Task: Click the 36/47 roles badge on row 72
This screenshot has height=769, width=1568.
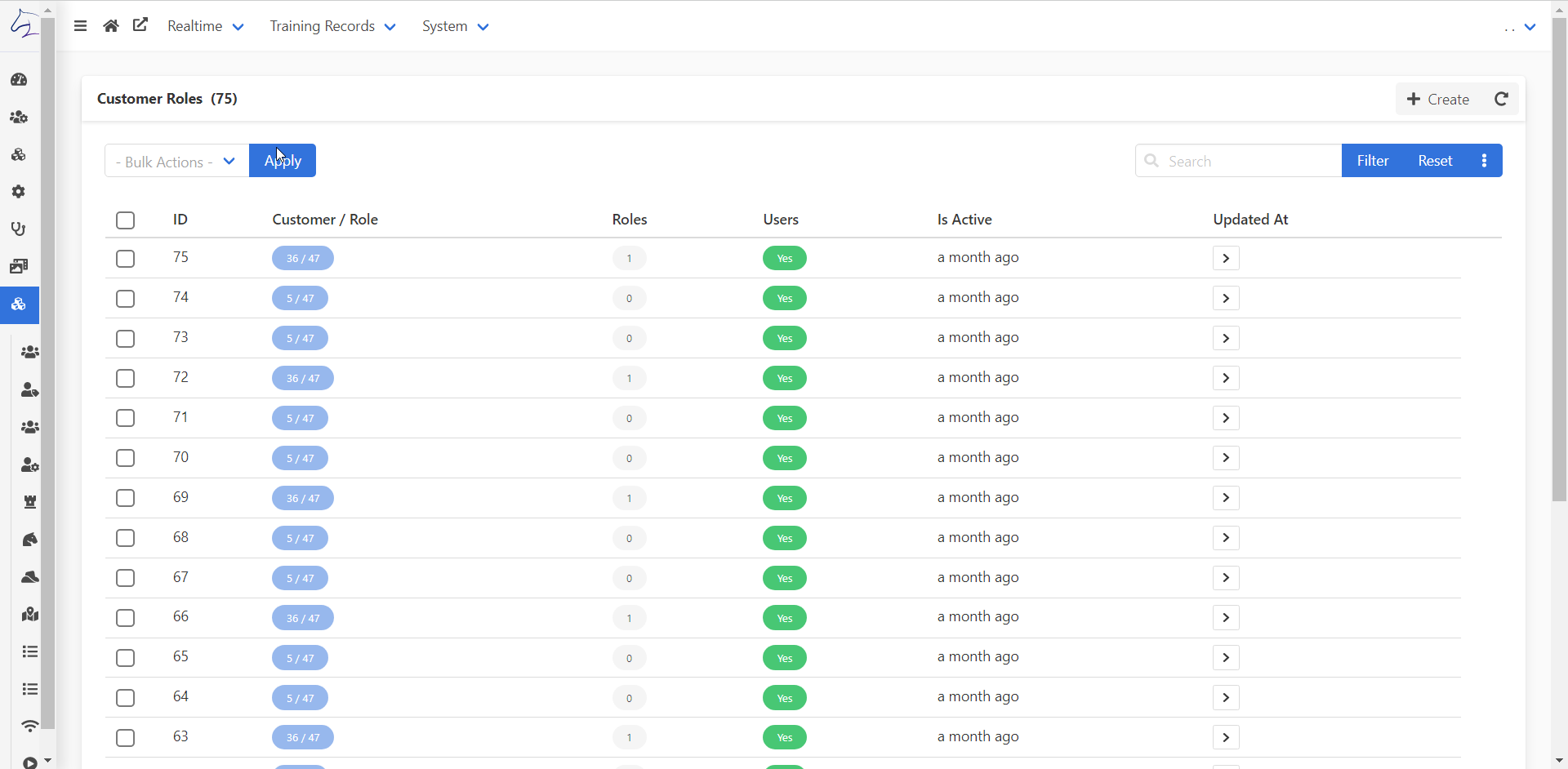Action: (x=302, y=377)
